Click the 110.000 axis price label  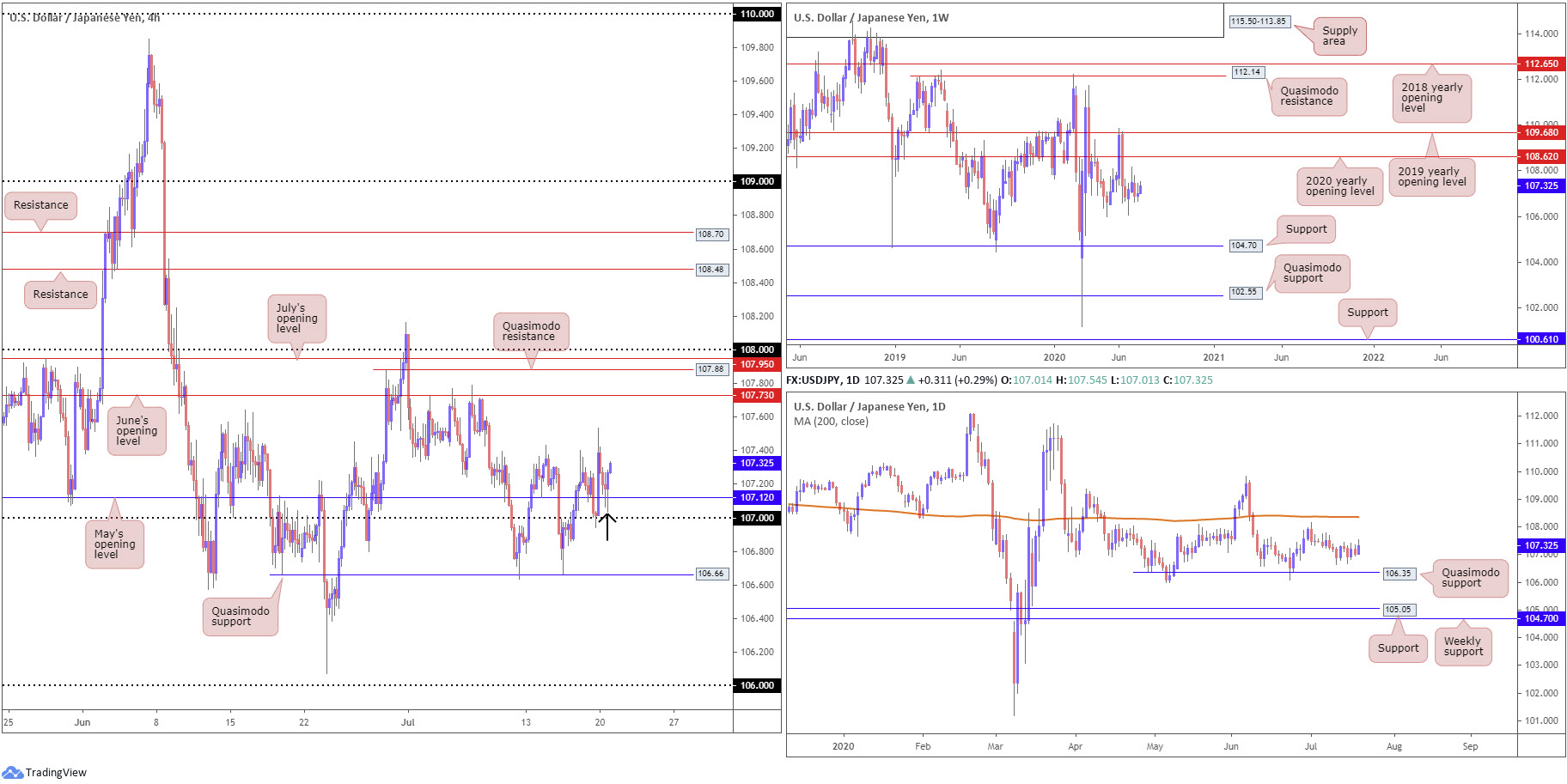757,14
